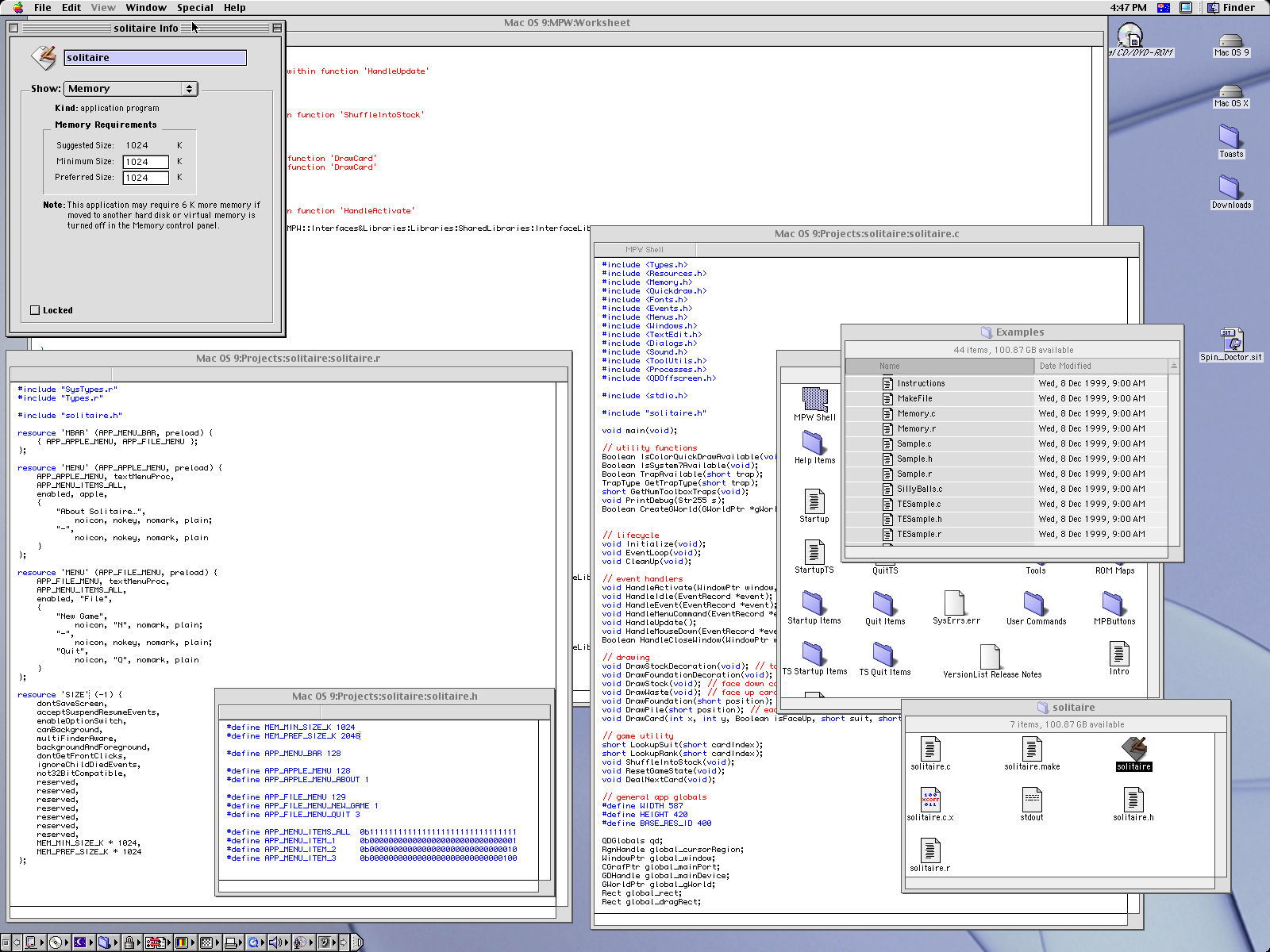Click the solitaire name field in Info window
Image resolution: width=1270 pixels, height=952 pixels.
point(155,58)
